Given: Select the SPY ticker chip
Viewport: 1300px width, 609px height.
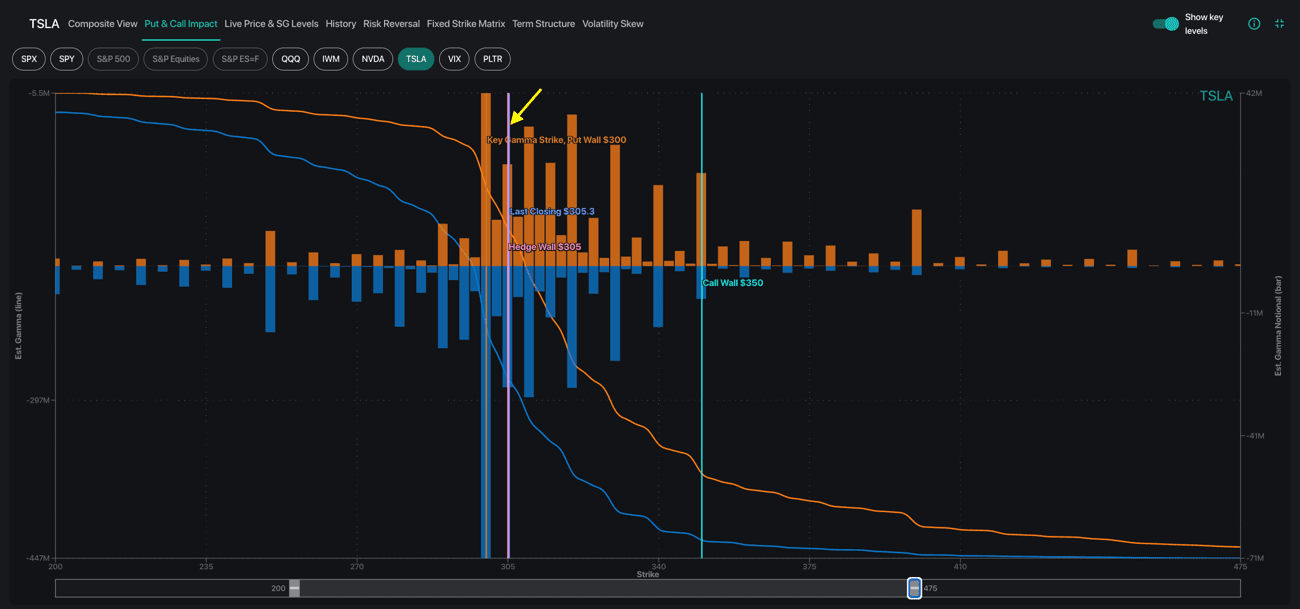Looking at the screenshot, I should (67, 59).
